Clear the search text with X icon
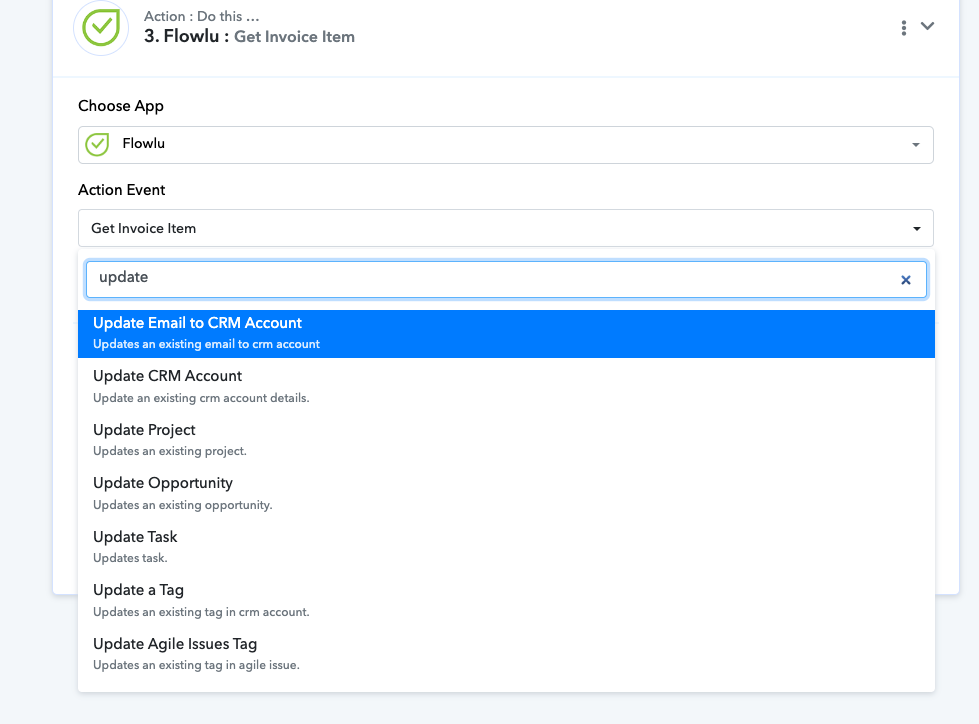The height and width of the screenshot is (724, 979). [905, 280]
